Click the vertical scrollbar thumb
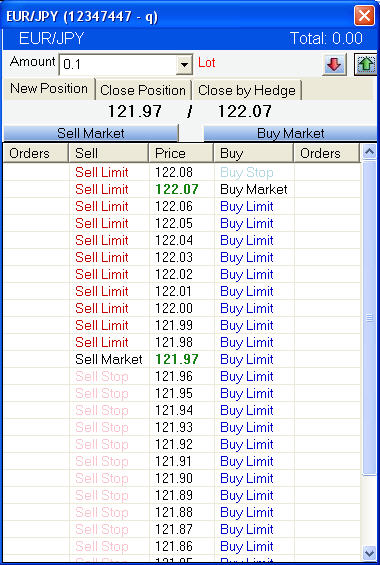Image resolution: width=380 pixels, height=565 pixels. 369,318
